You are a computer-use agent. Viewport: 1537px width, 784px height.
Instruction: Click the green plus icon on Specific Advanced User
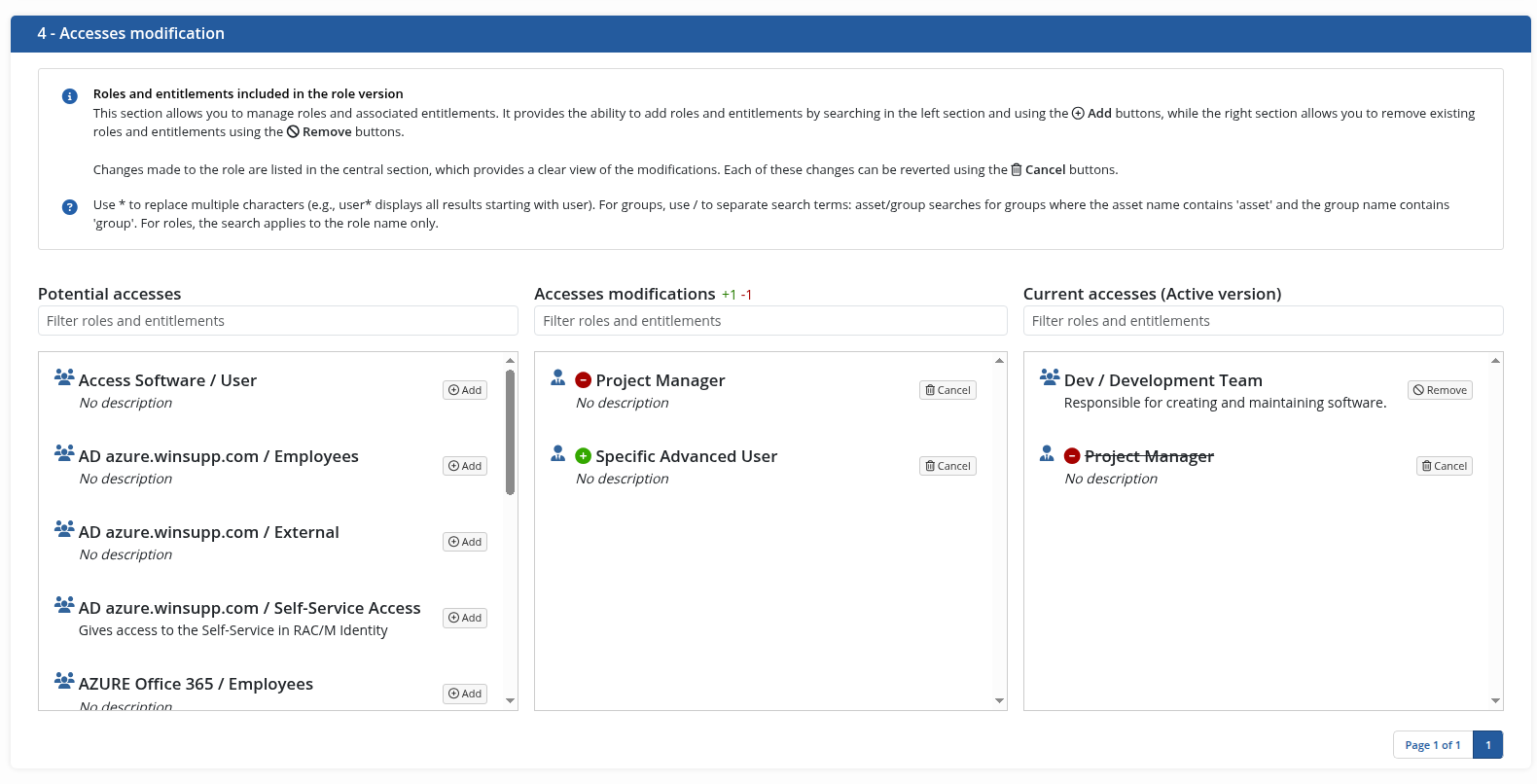[584, 456]
